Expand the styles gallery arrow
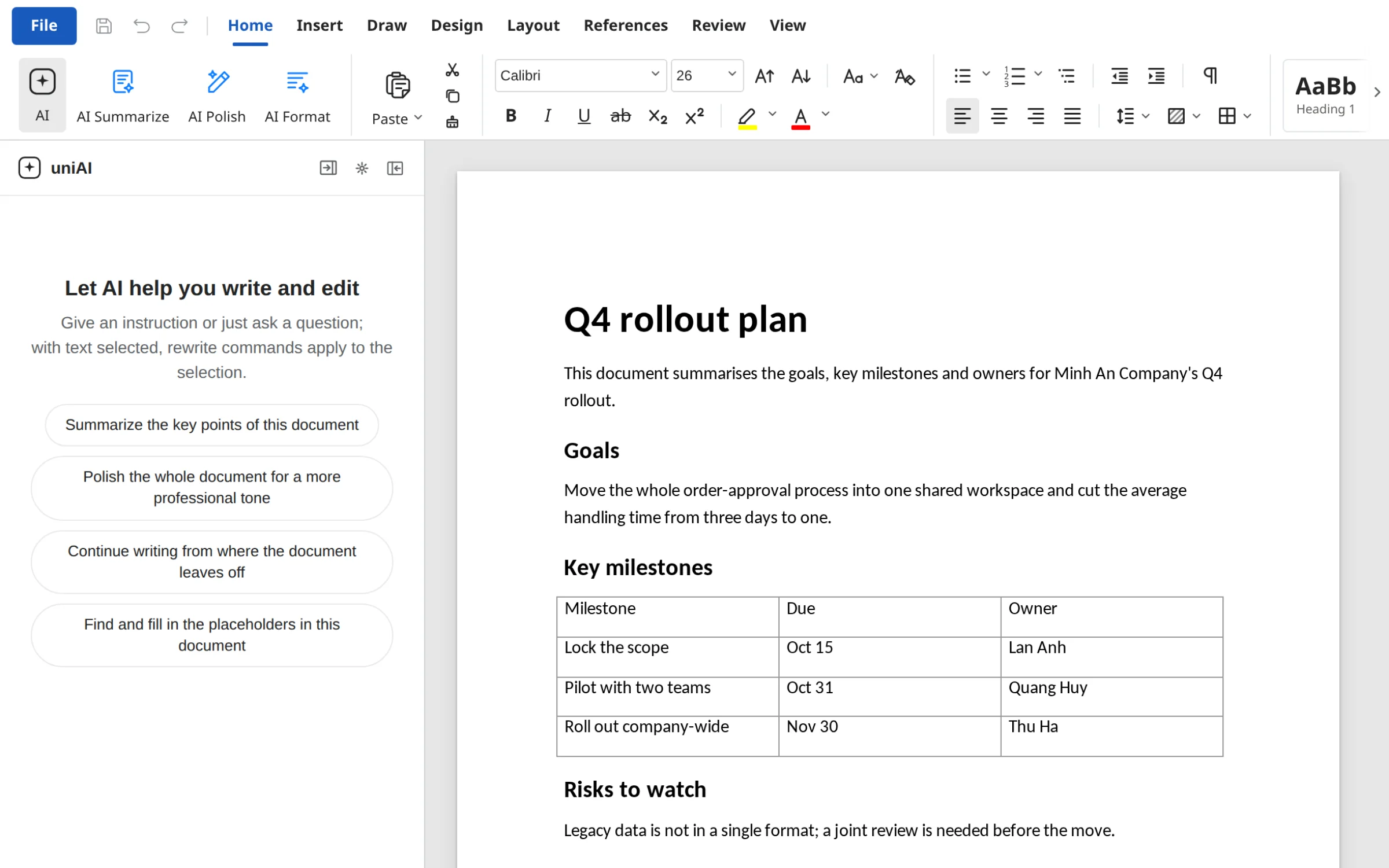Viewport: 1389px width, 868px height. point(1377,92)
